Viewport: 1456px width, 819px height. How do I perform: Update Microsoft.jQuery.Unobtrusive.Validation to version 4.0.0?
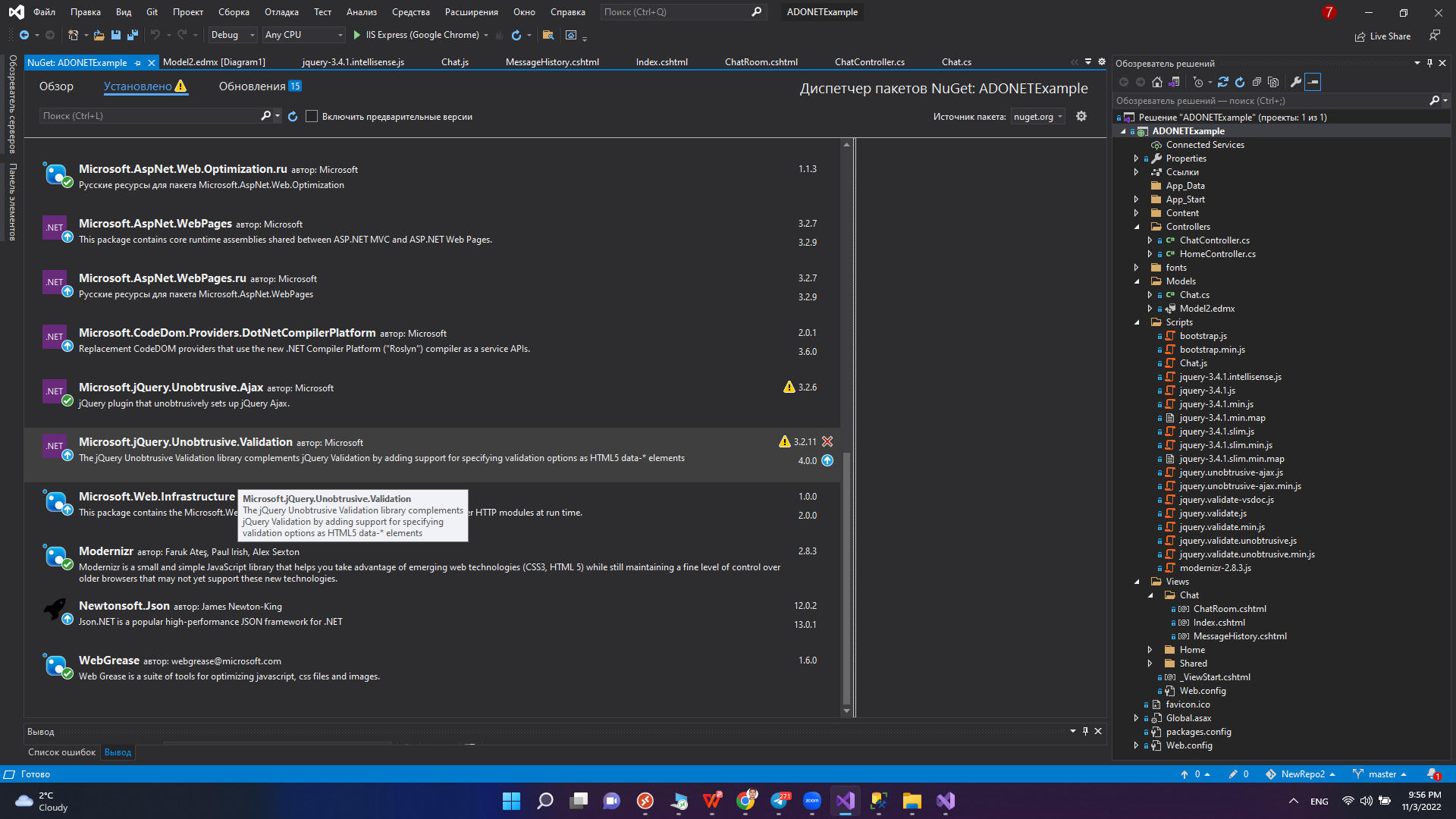827,460
